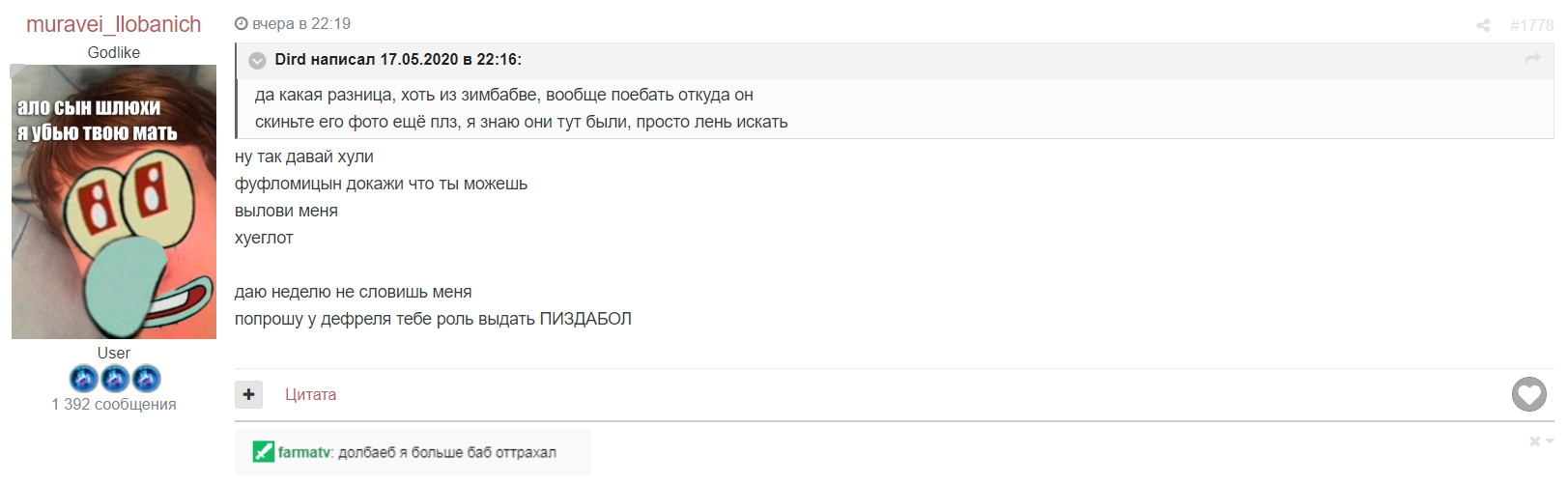This screenshot has height=485, width=1568.
Task: Like the post with the heart icon
Action: 1528,394
